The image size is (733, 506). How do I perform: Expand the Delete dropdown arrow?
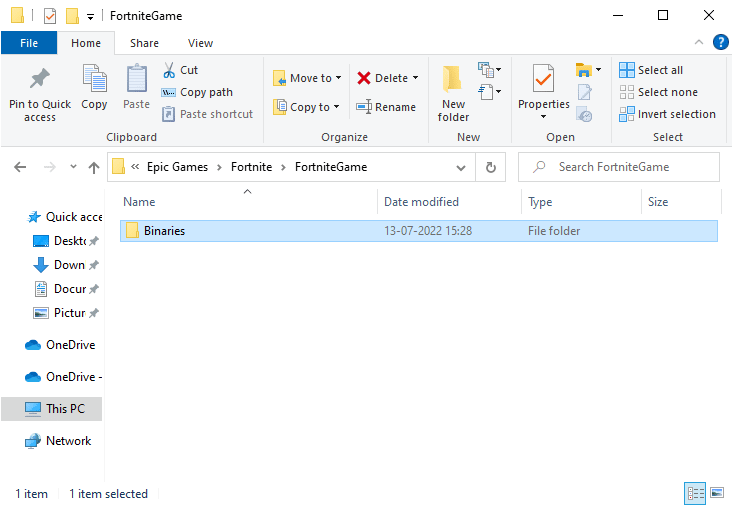pos(415,78)
